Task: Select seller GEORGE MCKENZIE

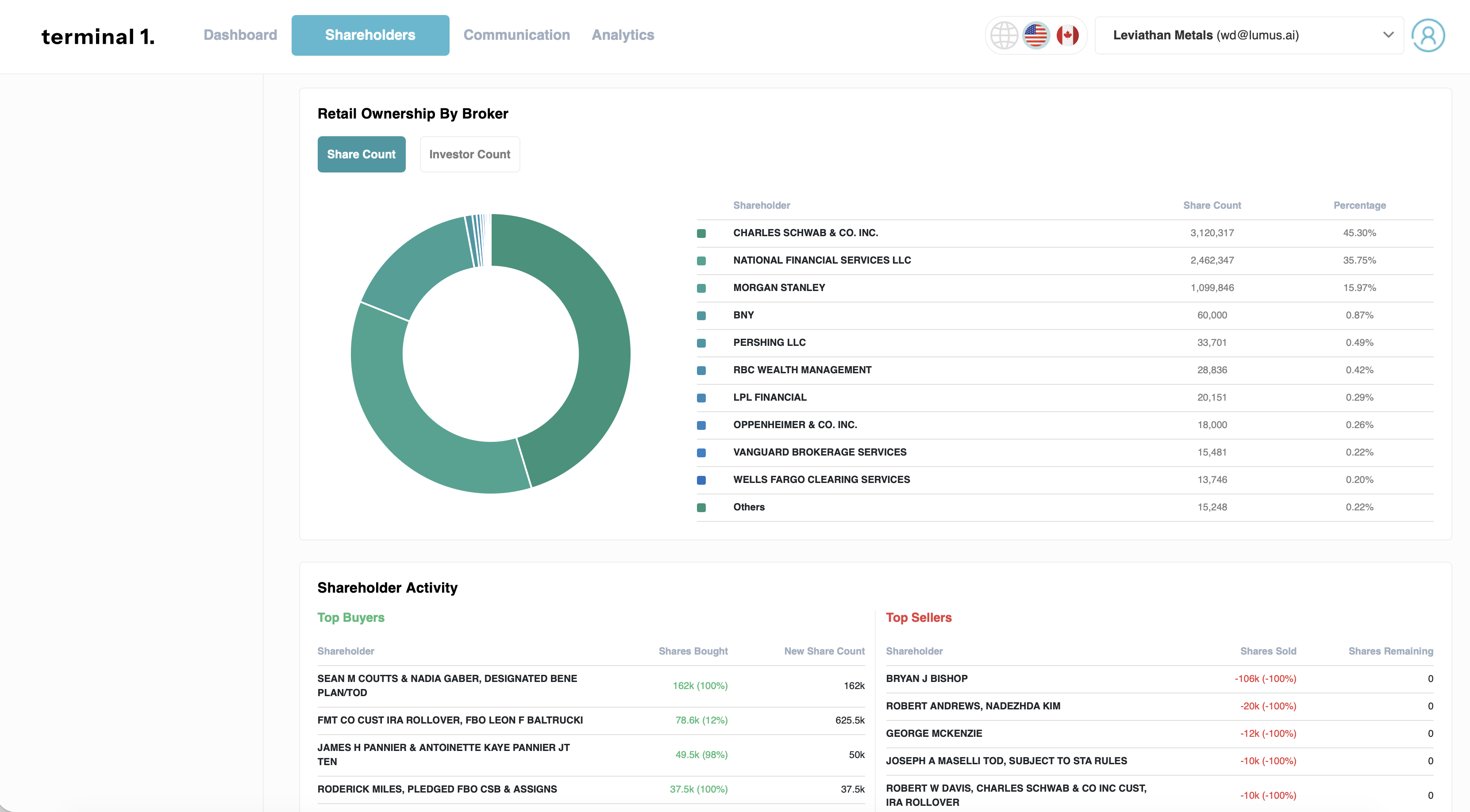Action: pos(934,733)
